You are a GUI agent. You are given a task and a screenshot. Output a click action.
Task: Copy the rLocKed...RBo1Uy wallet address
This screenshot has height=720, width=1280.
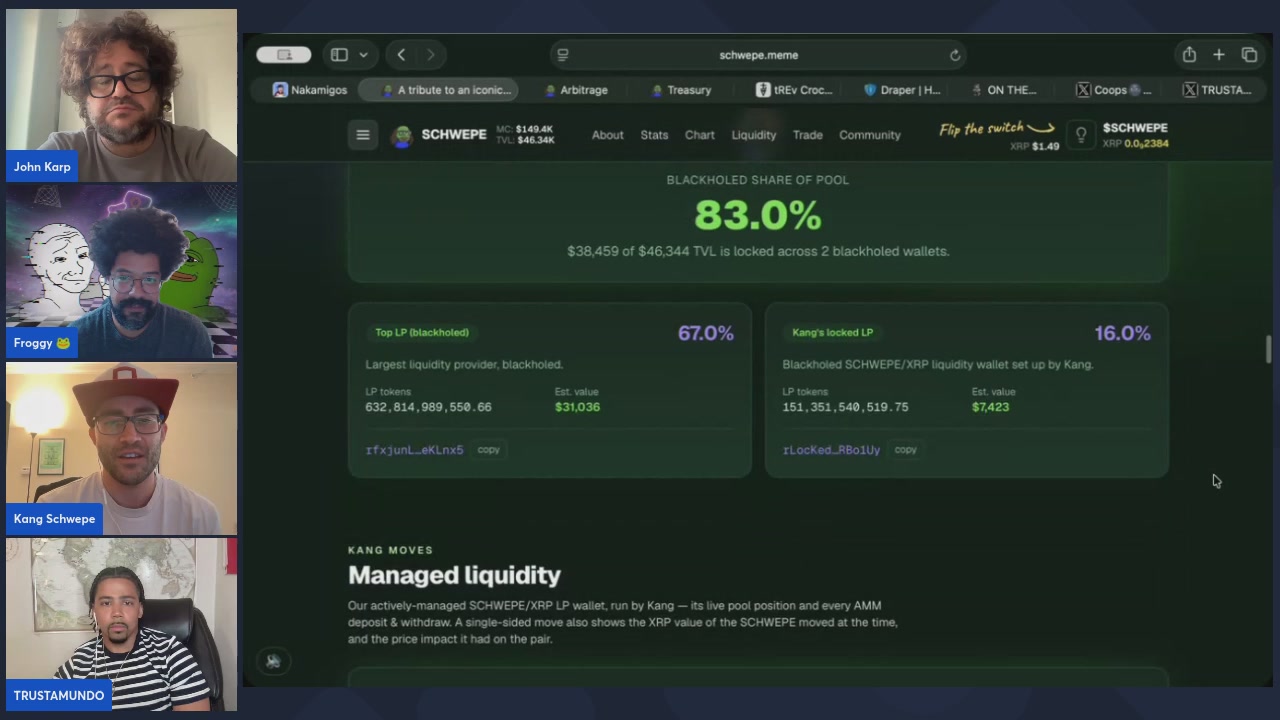(905, 450)
